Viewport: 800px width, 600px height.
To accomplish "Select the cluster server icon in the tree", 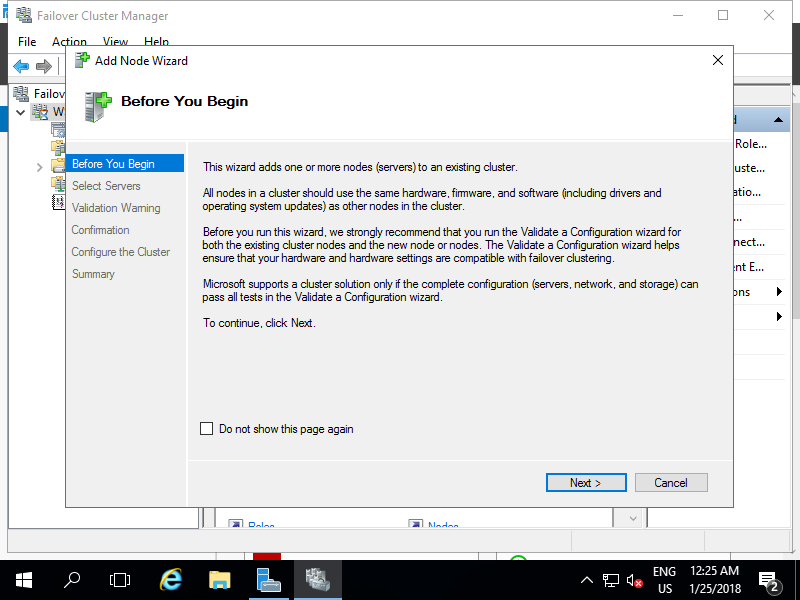I will click(40, 112).
